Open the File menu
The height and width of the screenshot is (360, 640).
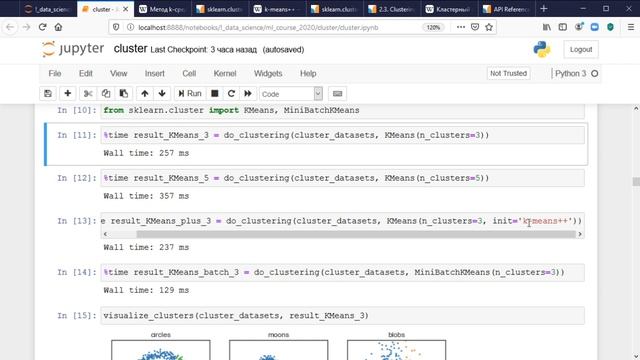pos(55,73)
